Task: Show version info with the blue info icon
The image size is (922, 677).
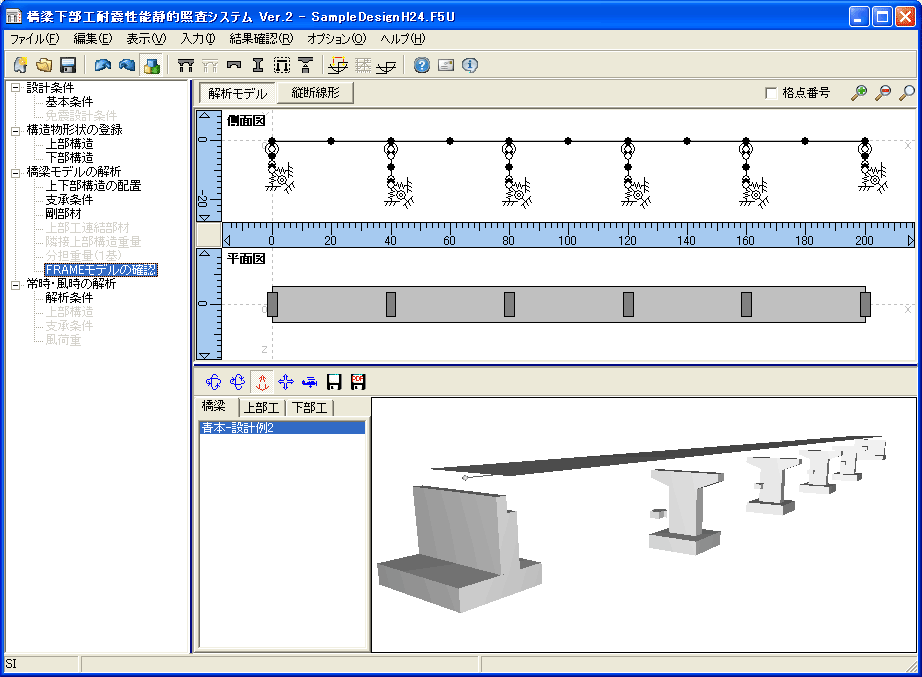Action: click(x=470, y=65)
